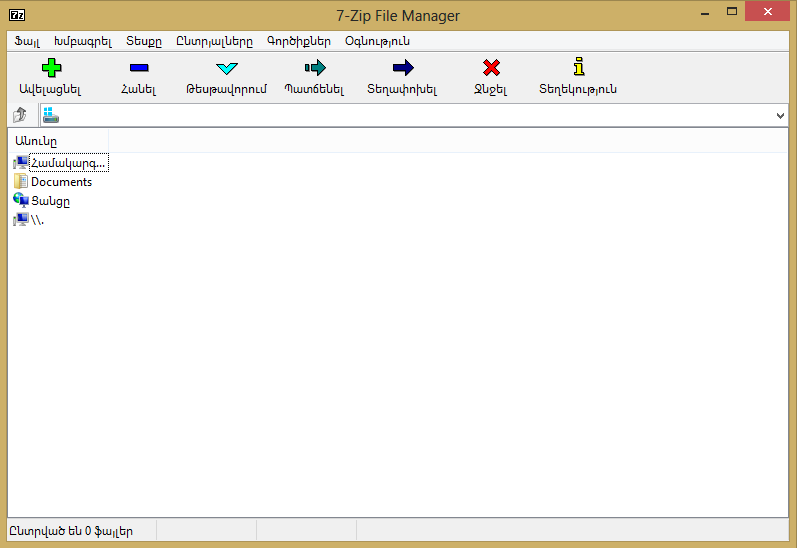Click the up-one-level folder icon

20,115
